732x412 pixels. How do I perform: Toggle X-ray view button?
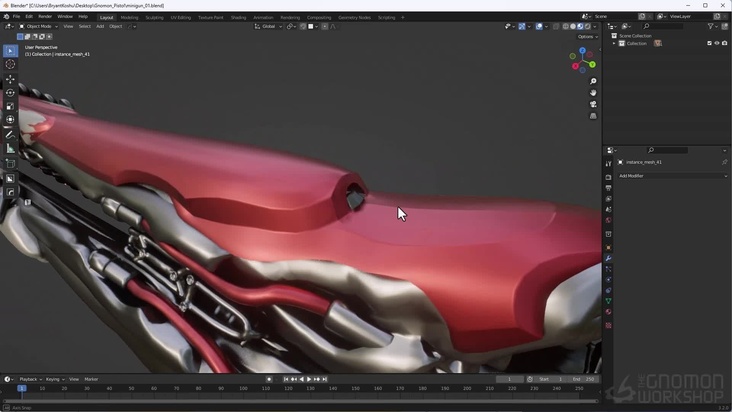pyautogui.click(x=556, y=27)
